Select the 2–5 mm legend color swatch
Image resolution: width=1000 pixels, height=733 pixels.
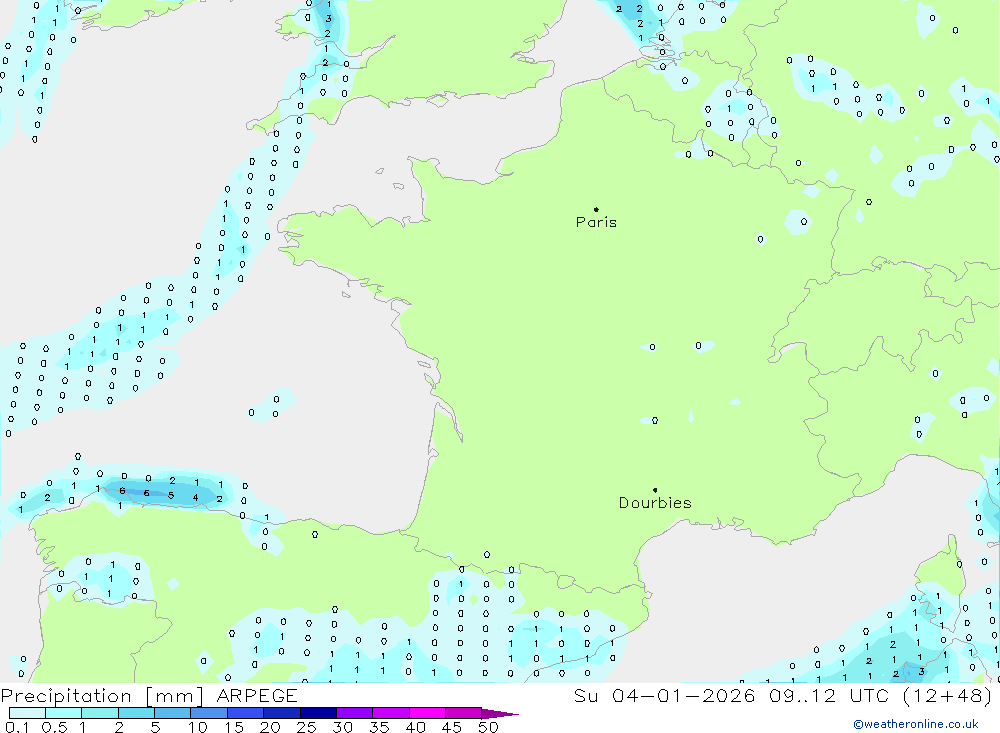click(x=136, y=713)
